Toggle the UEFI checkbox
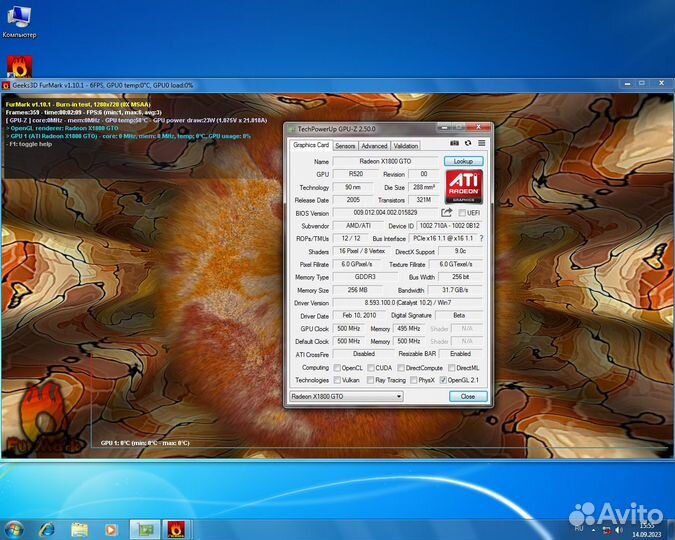 pos(461,213)
